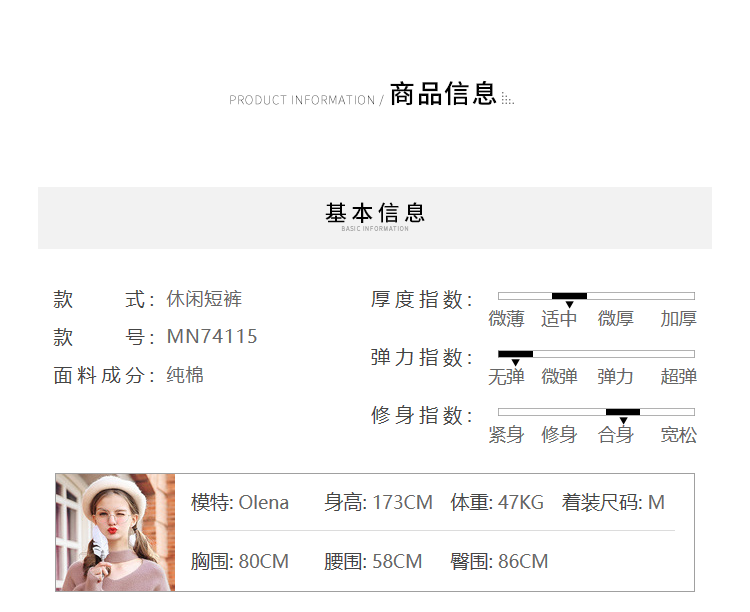Click the 着装尺码: M model size text
The width and height of the screenshot is (750, 612).
[x=613, y=503]
